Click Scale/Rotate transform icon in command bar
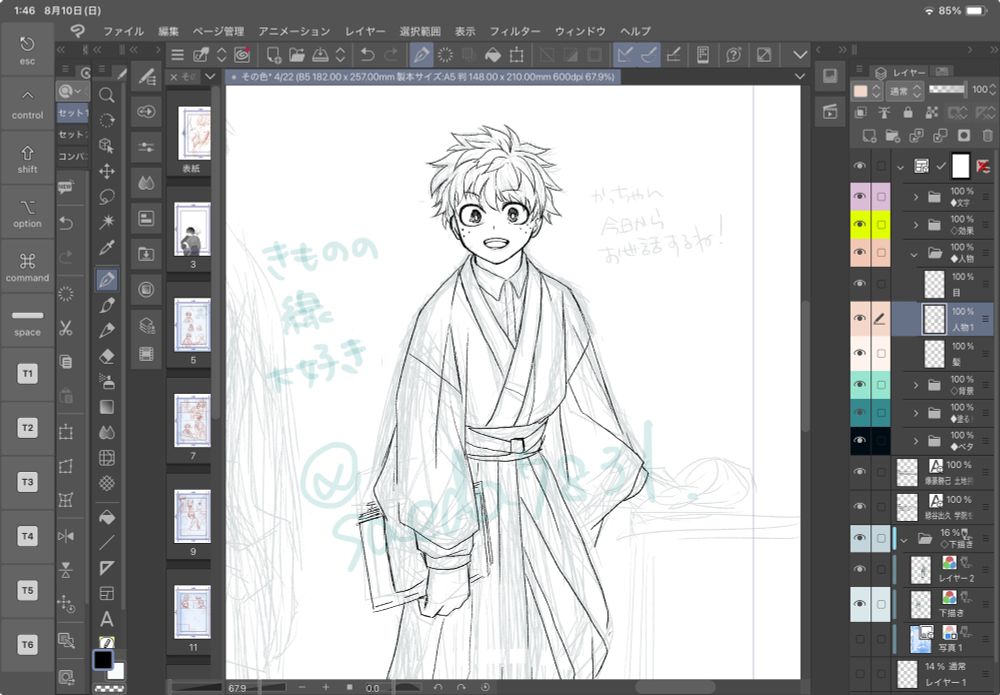 tap(517, 55)
